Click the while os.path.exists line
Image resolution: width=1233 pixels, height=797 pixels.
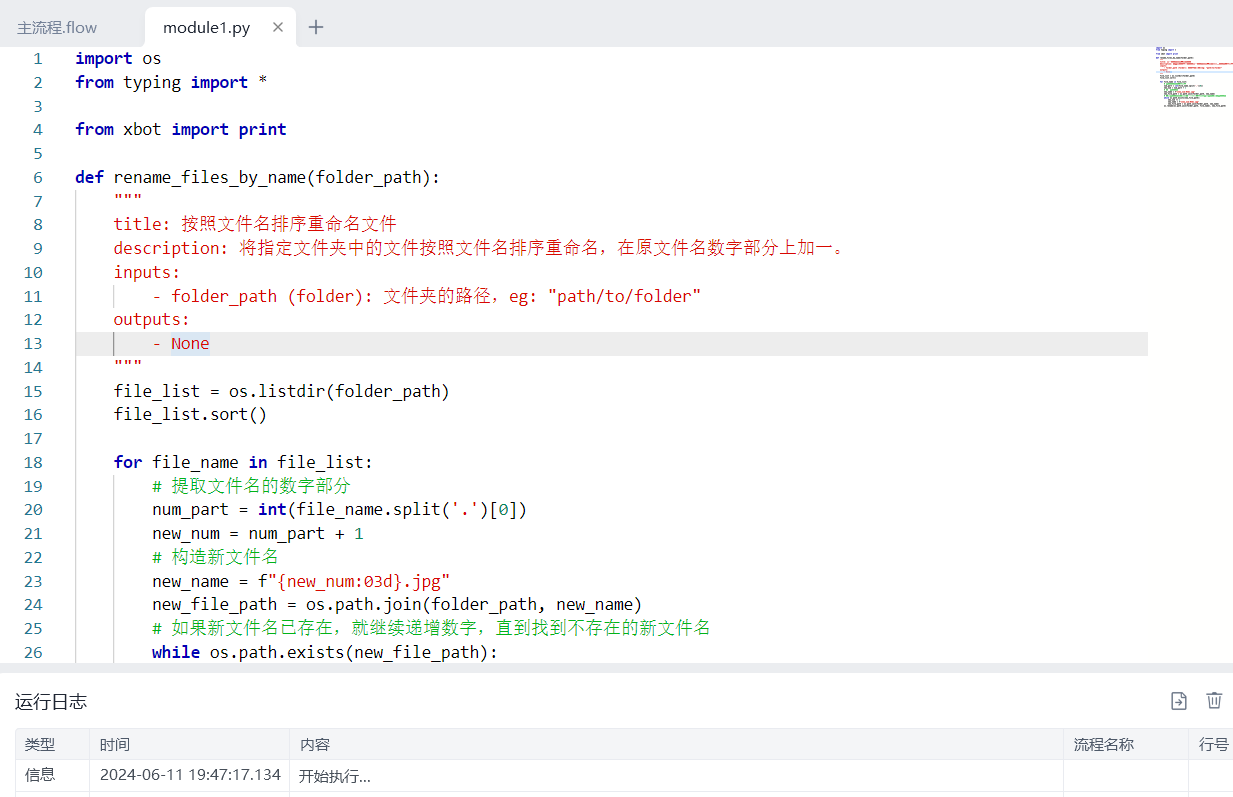(x=325, y=652)
